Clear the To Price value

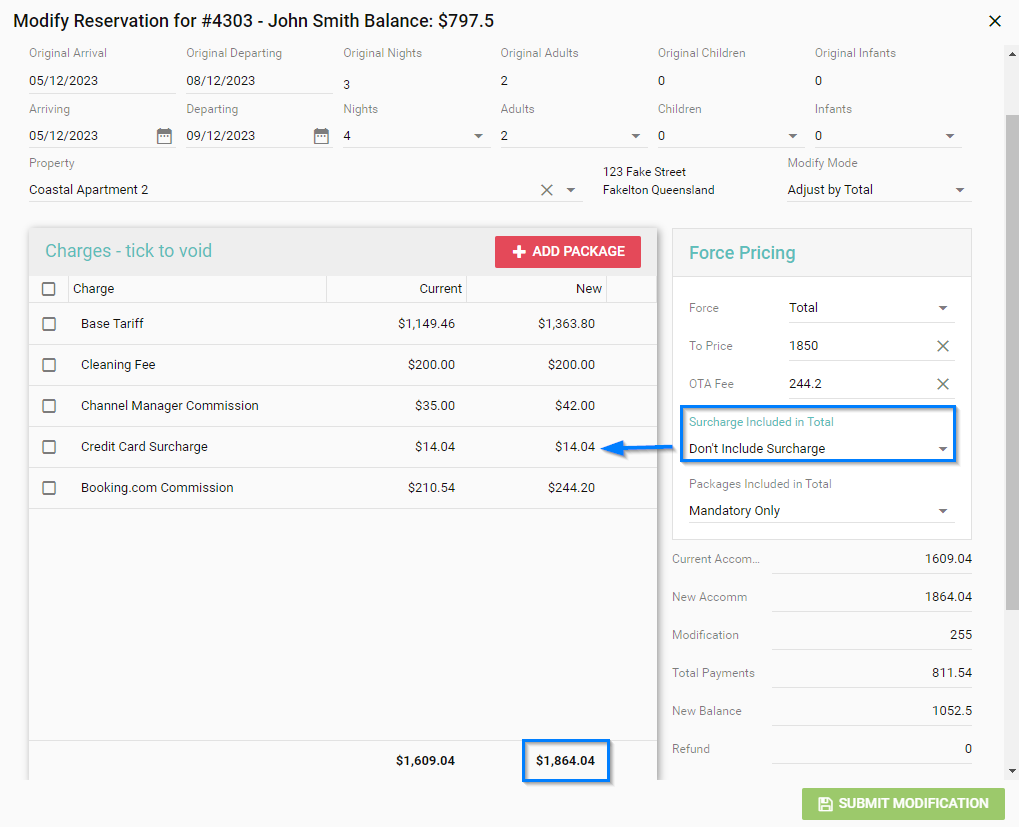tap(942, 346)
